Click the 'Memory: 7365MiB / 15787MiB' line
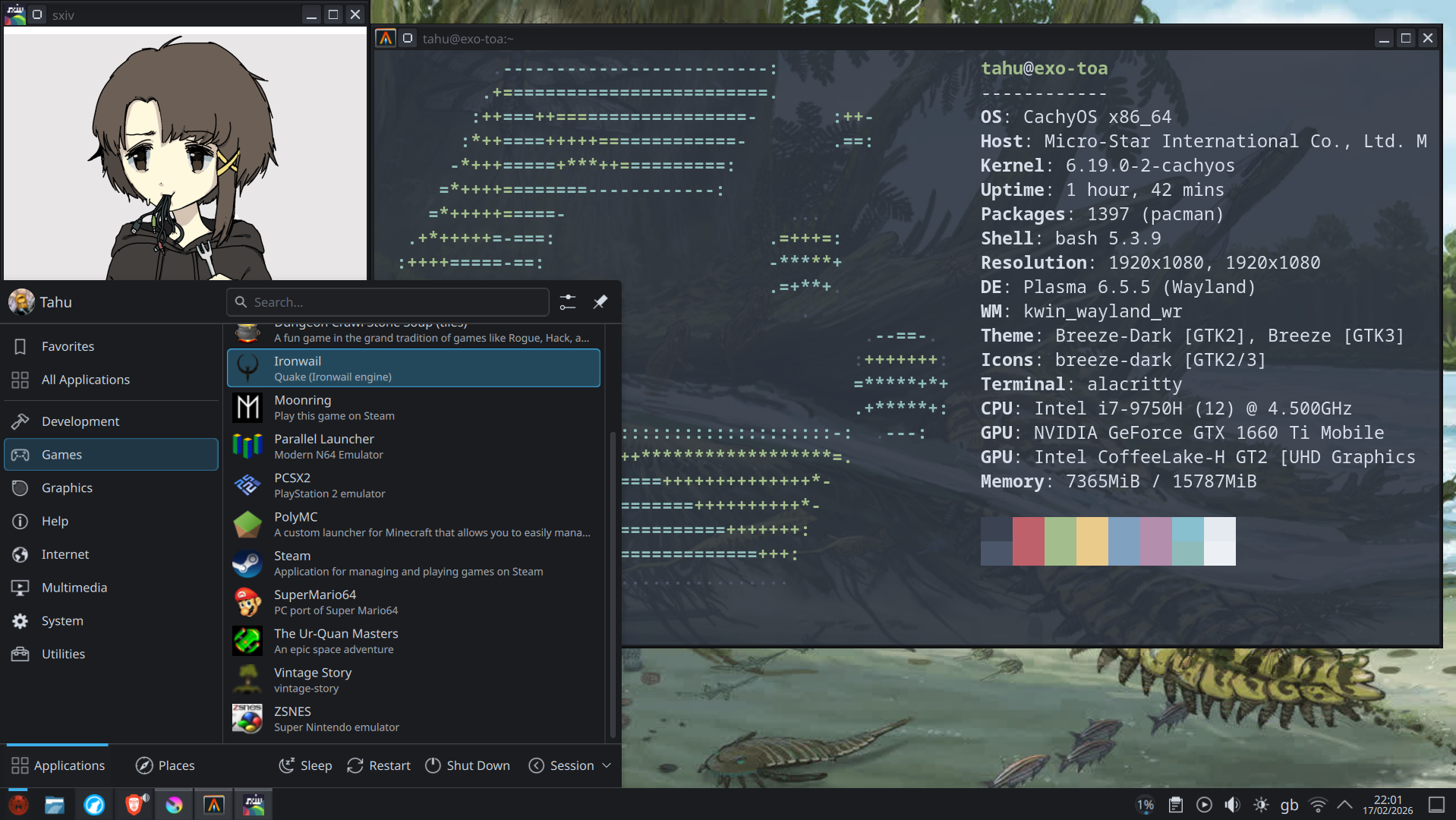 click(1118, 481)
